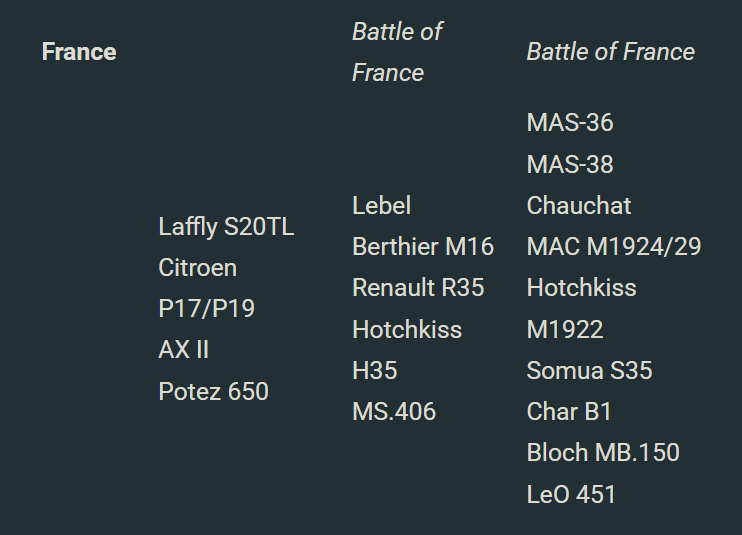Select the M1922 text

[565, 329]
